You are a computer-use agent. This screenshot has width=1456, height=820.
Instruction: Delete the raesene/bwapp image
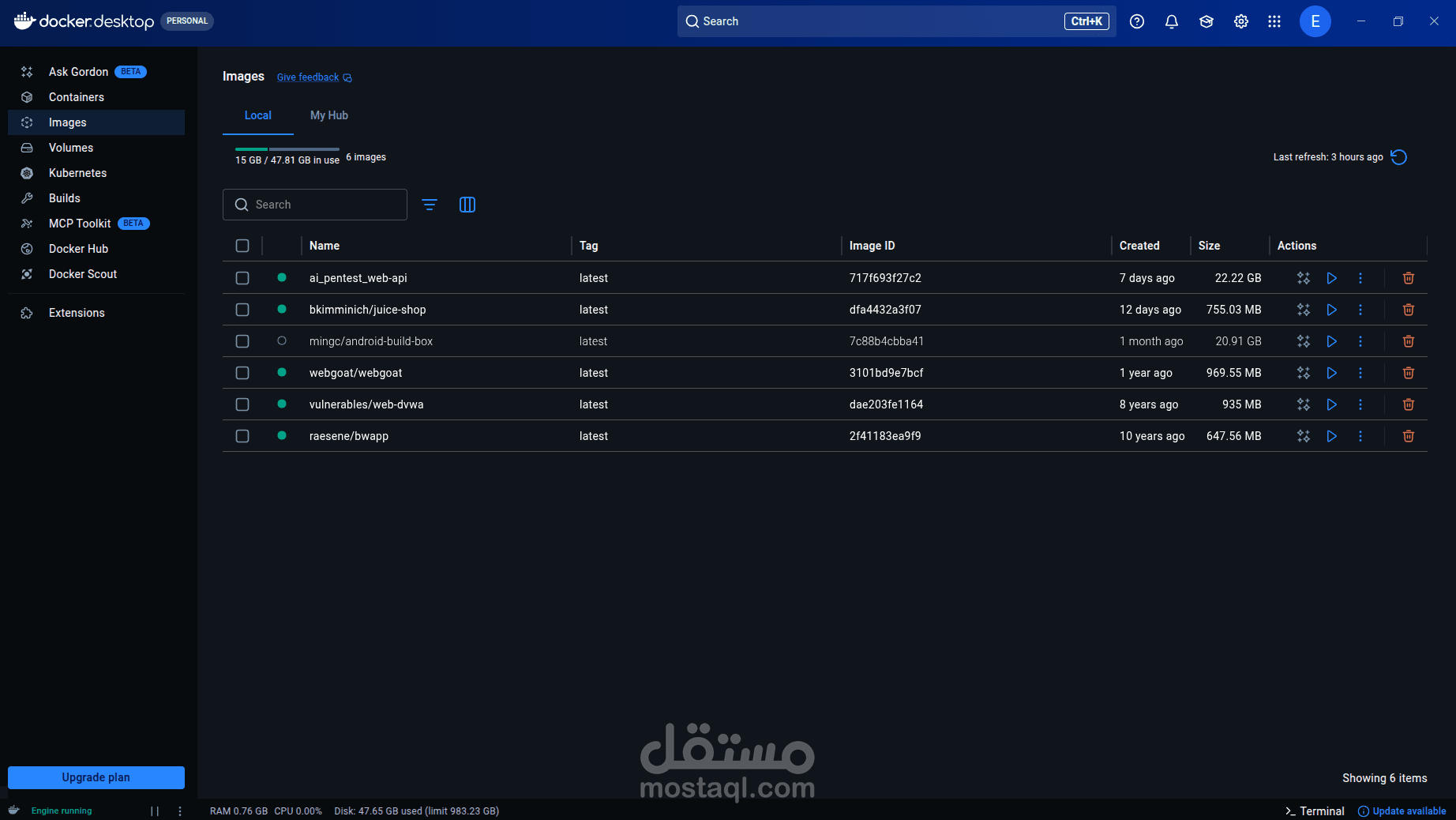1409,436
